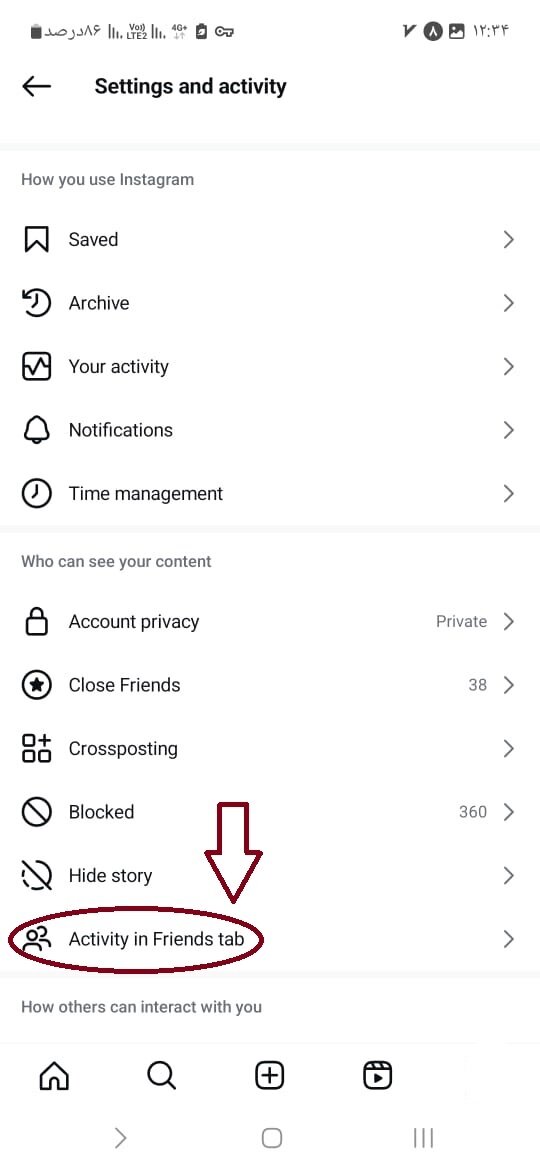Tap the Archive clock-arrow icon
The image size is (540, 1170).
click(36, 303)
